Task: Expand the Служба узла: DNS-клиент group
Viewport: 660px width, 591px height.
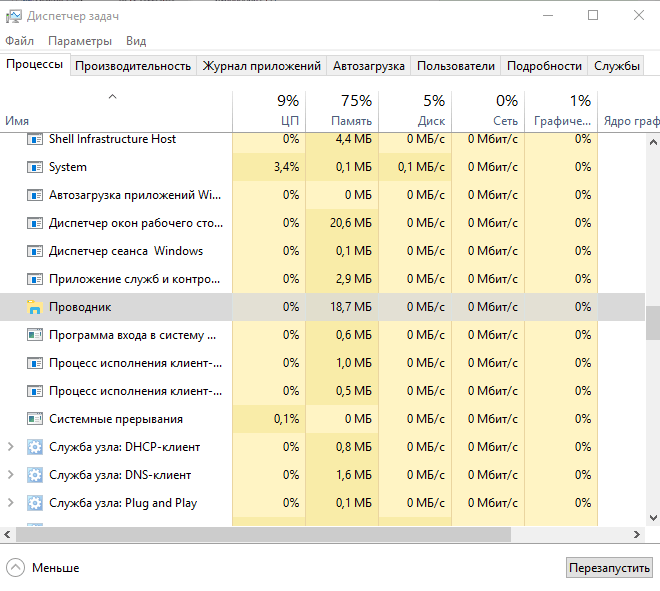Action: click(11, 475)
